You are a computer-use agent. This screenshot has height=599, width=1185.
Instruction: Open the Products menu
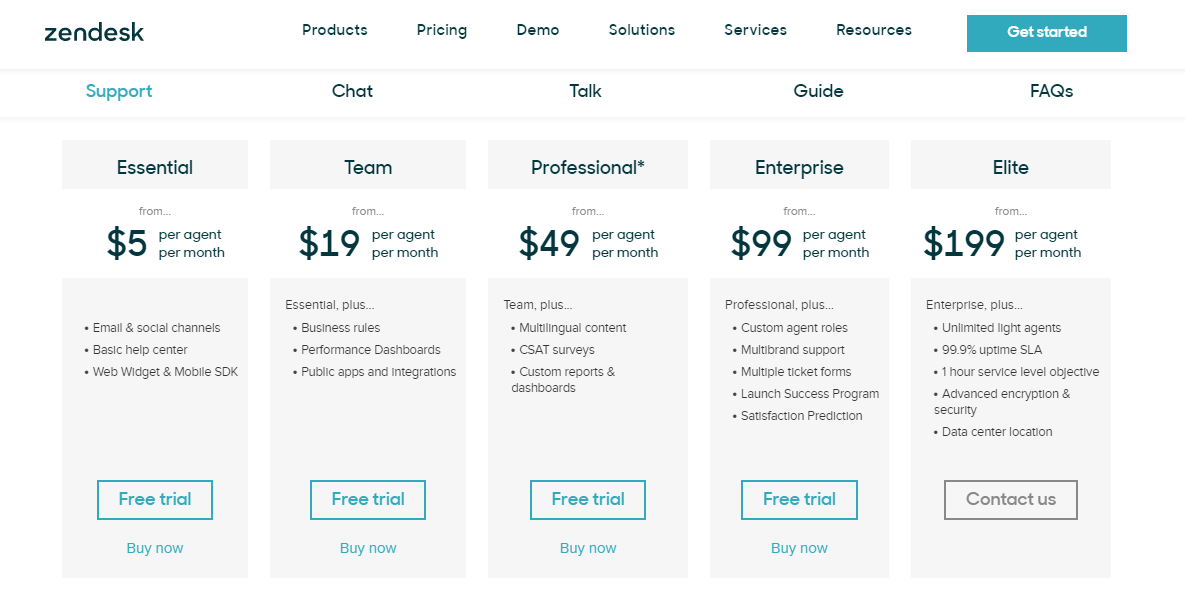(x=335, y=30)
